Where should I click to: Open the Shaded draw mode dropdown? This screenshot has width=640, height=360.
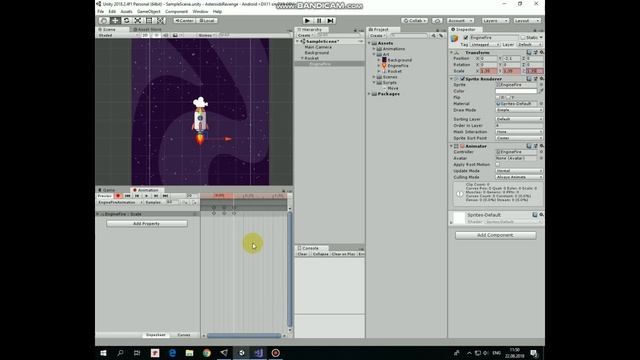click(118, 35)
